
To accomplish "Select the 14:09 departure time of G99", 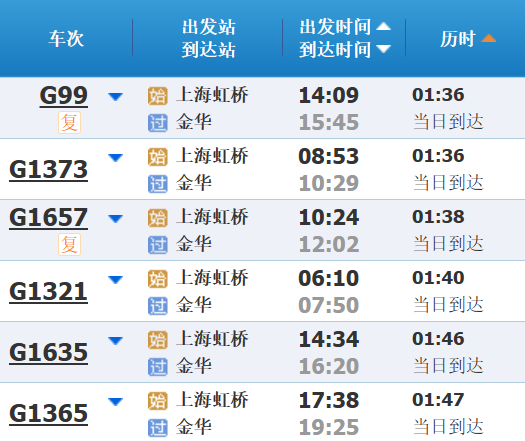I will (x=329, y=95).
